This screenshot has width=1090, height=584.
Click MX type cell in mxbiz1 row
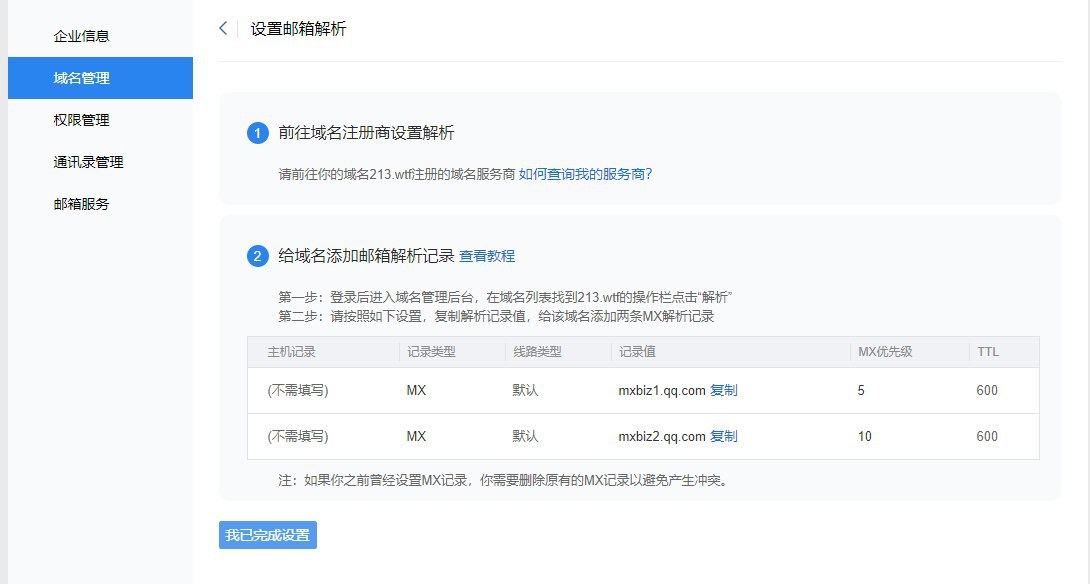[x=416, y=391]
